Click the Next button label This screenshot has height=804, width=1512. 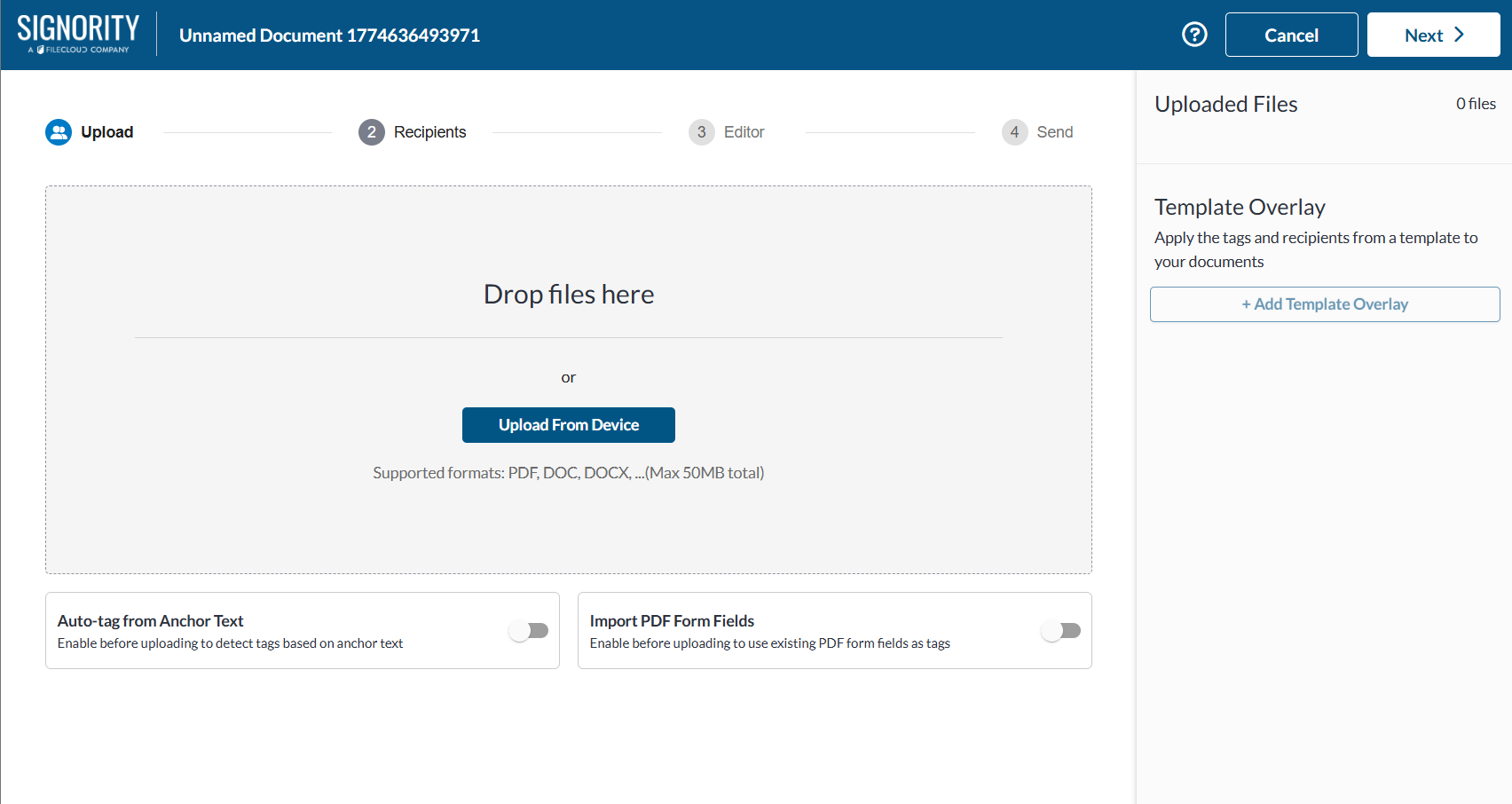point(1423,35)
